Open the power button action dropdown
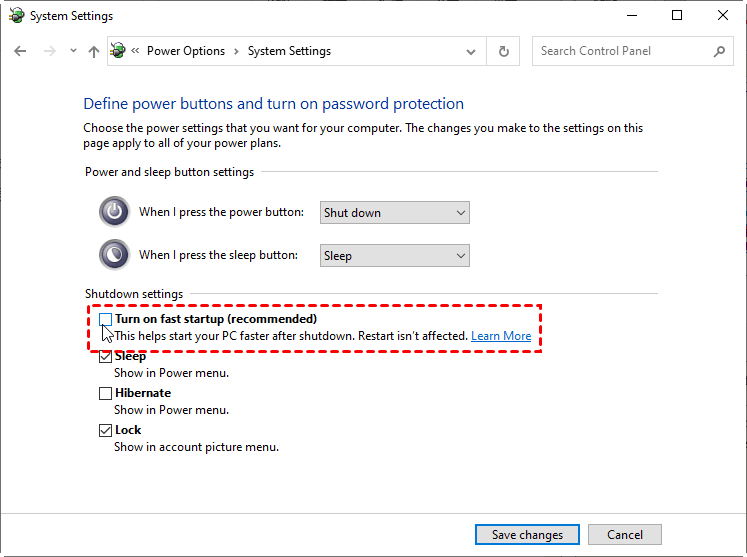 point(395,212)
